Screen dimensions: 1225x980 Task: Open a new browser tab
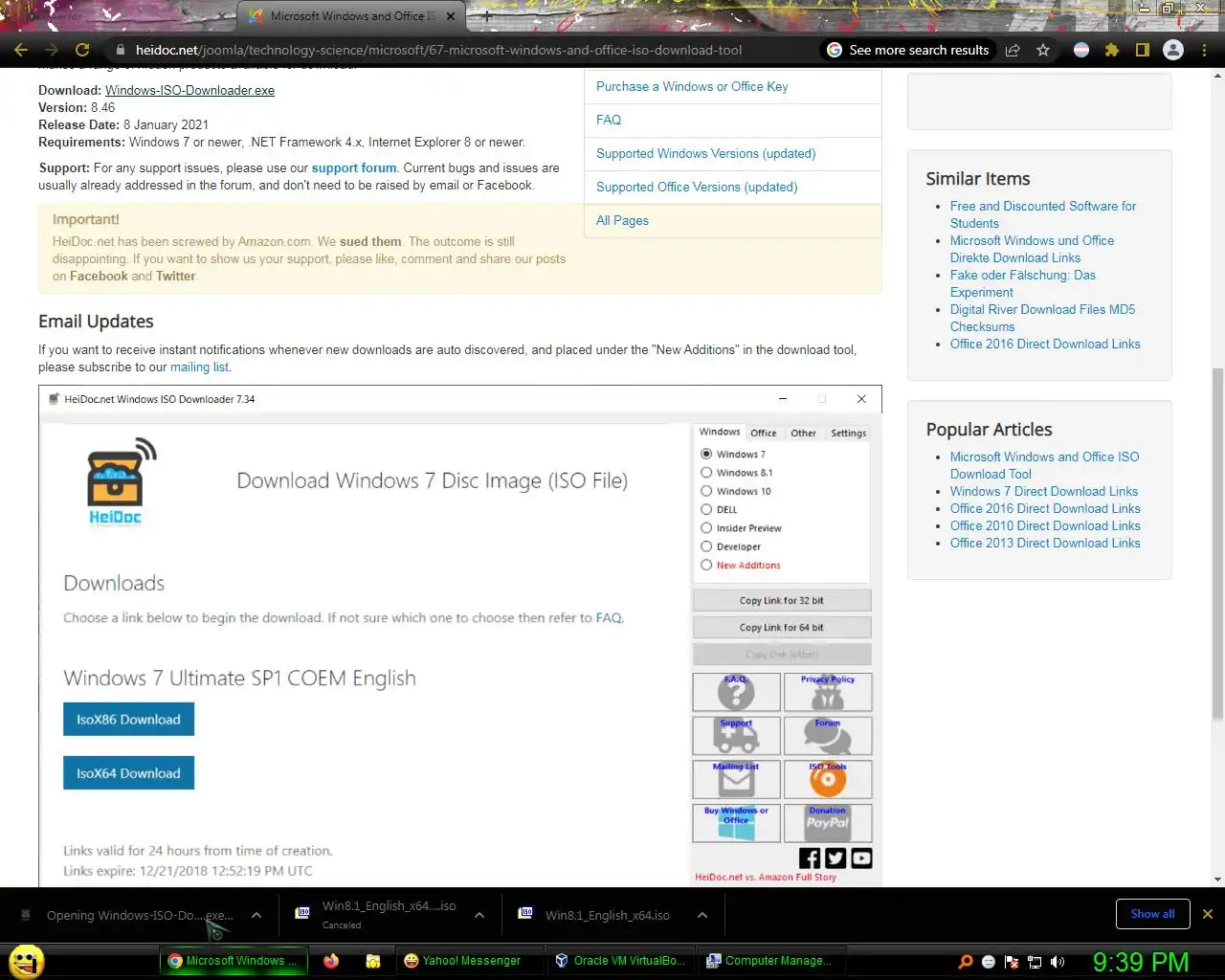point(487,16)
